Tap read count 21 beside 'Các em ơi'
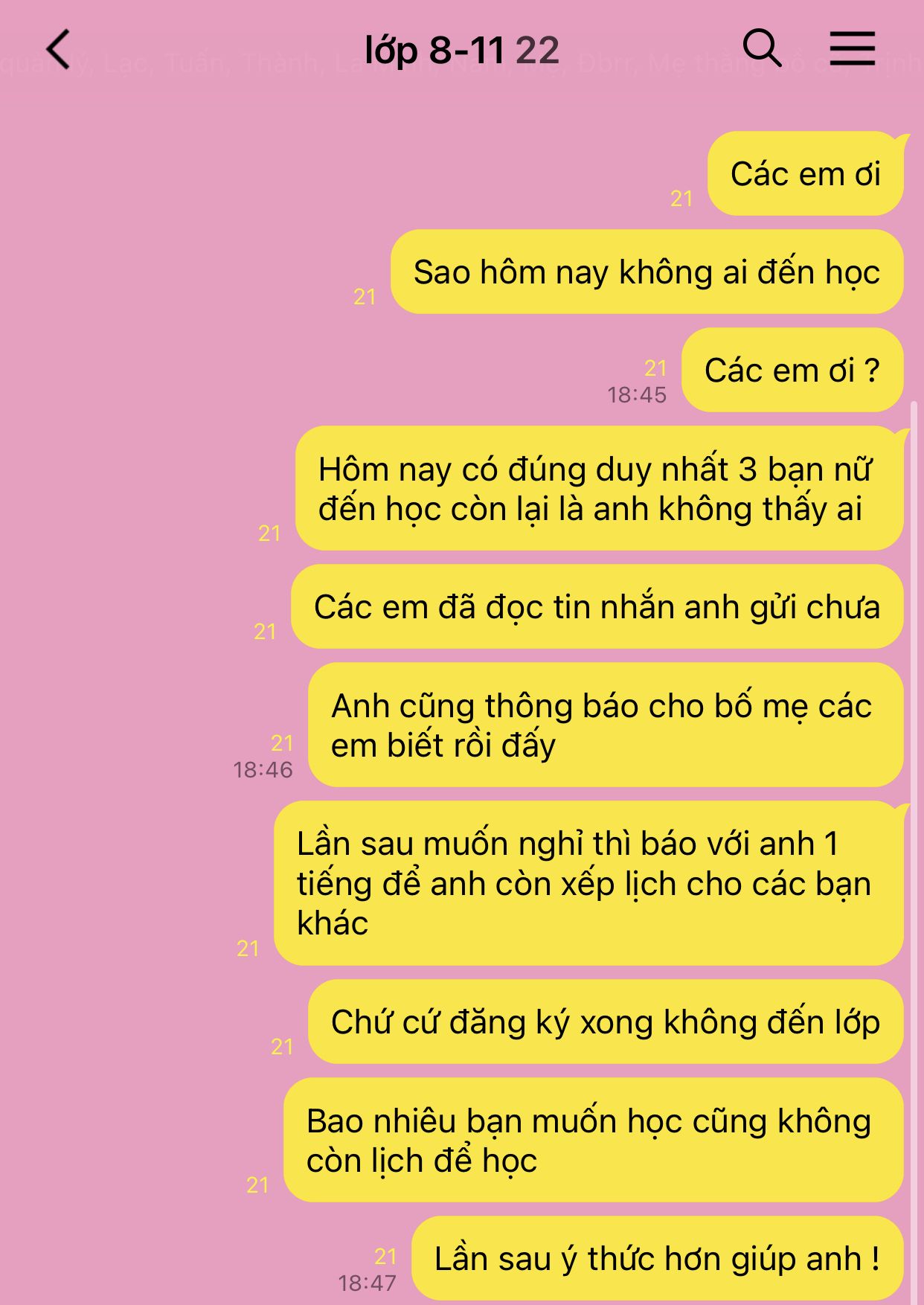This screenshot has width=924, height=1305. pyautogui.click(x=681, y=199)
